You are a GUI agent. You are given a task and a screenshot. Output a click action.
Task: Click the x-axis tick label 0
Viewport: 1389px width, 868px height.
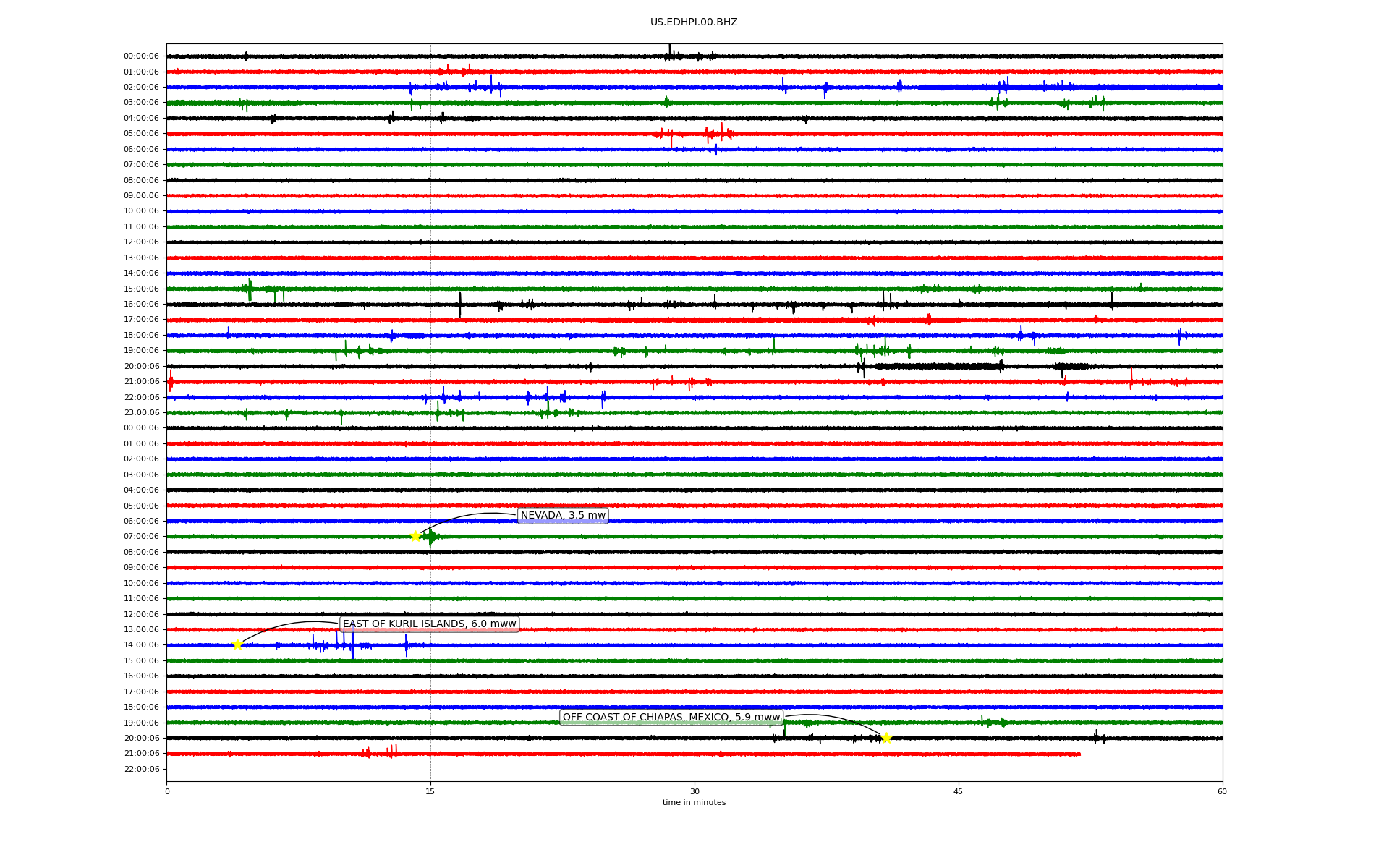pyautogui.click(x=167, y=791)
